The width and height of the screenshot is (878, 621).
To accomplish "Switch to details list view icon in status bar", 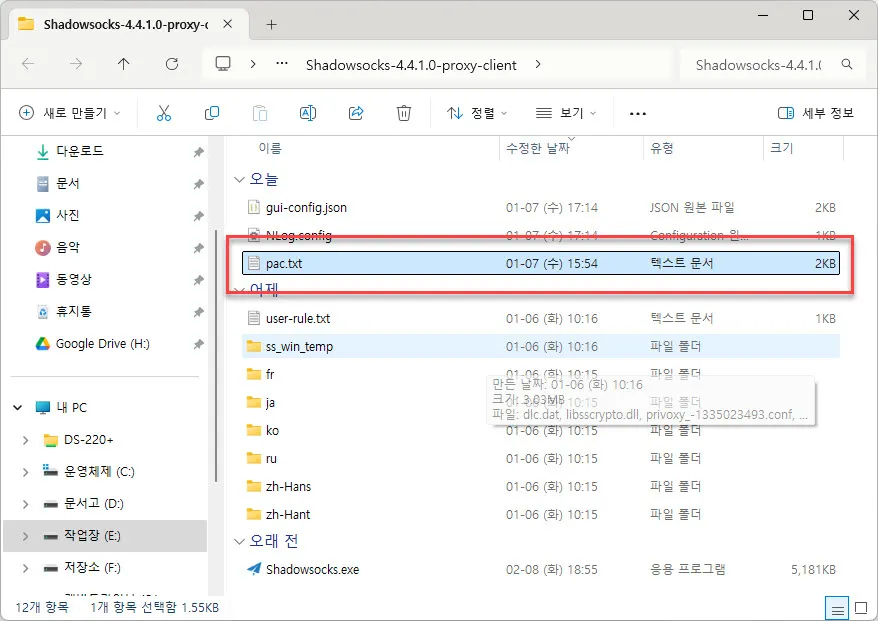I will (837, 609).
